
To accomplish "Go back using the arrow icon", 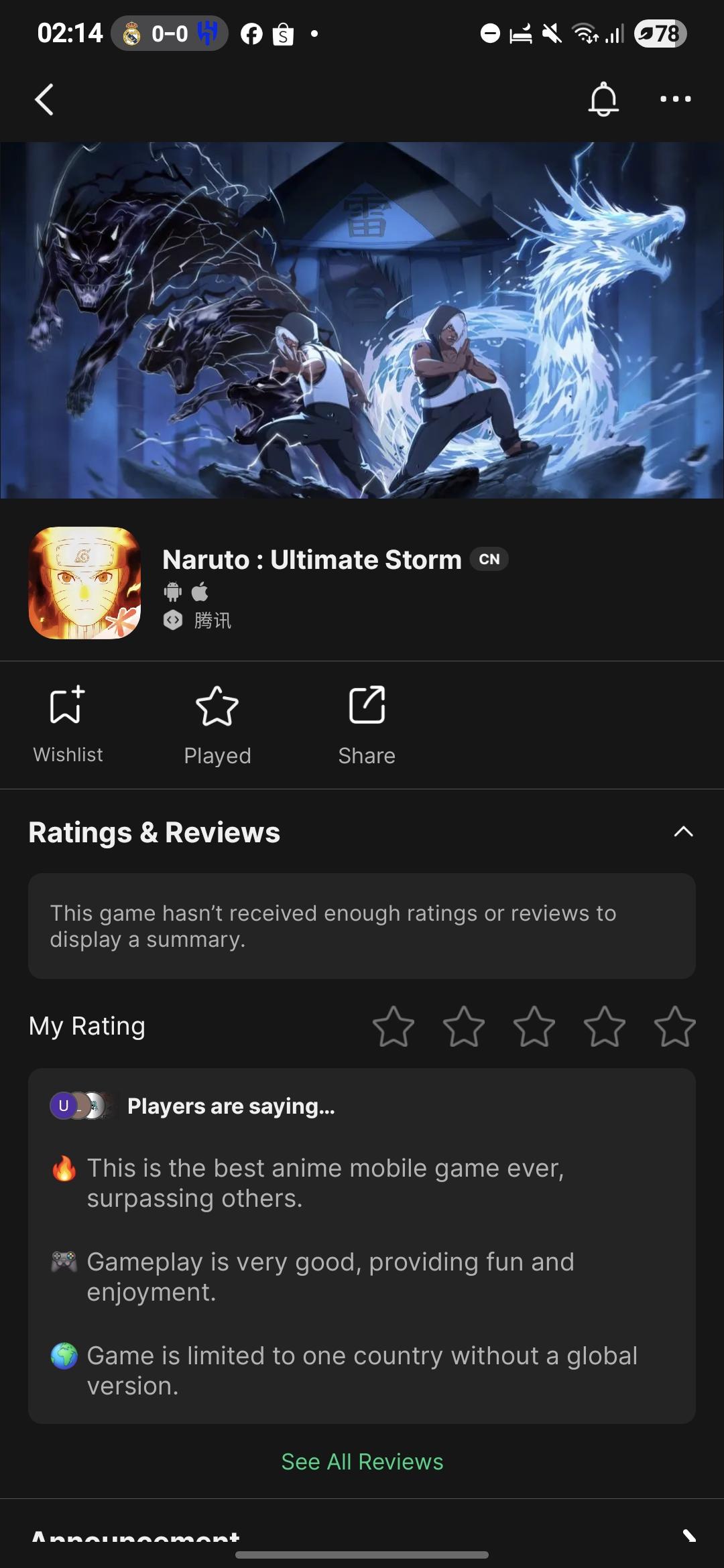I will [44, 100].
